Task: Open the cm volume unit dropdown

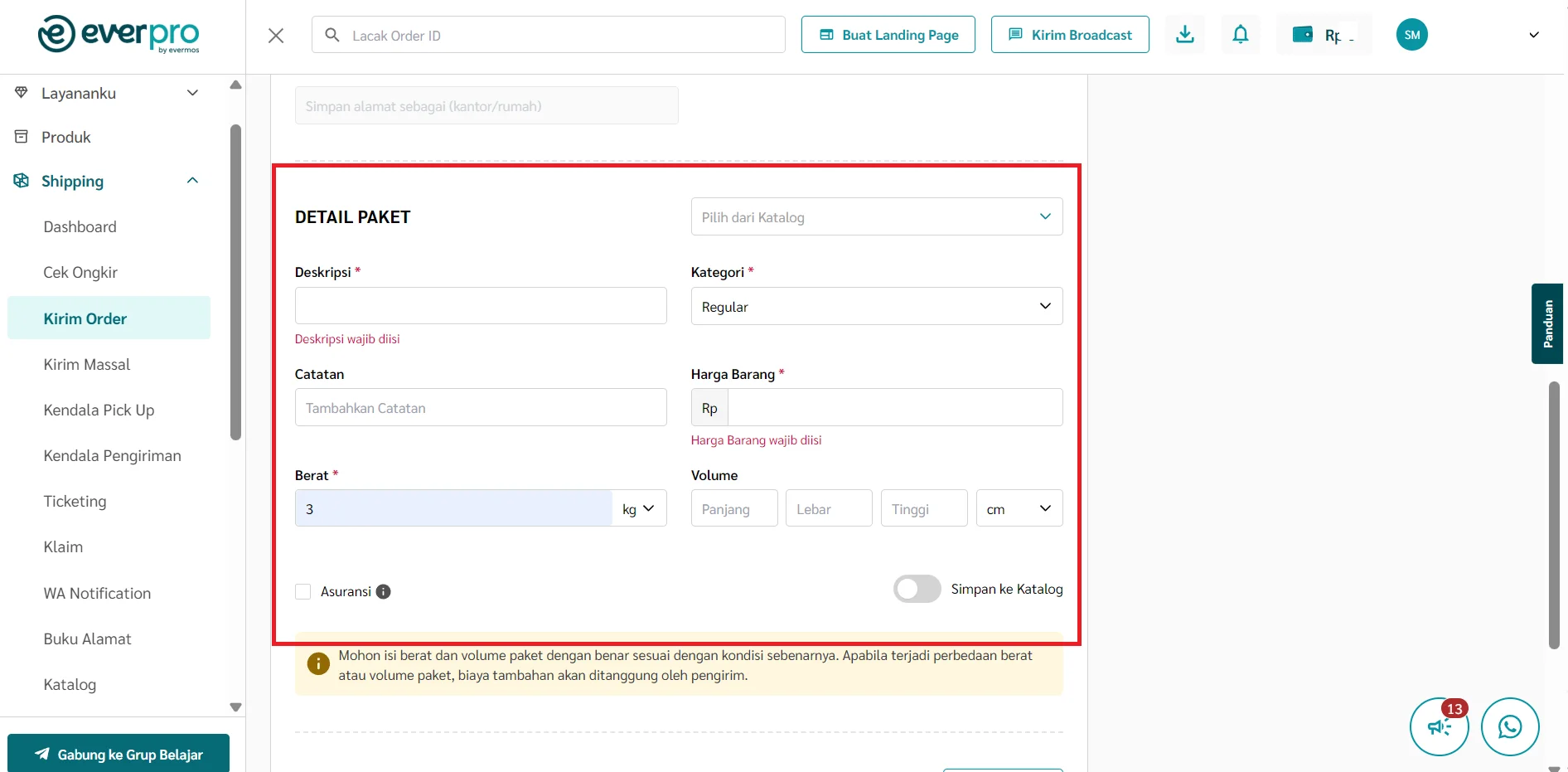Action: [x=1019, y=508]
